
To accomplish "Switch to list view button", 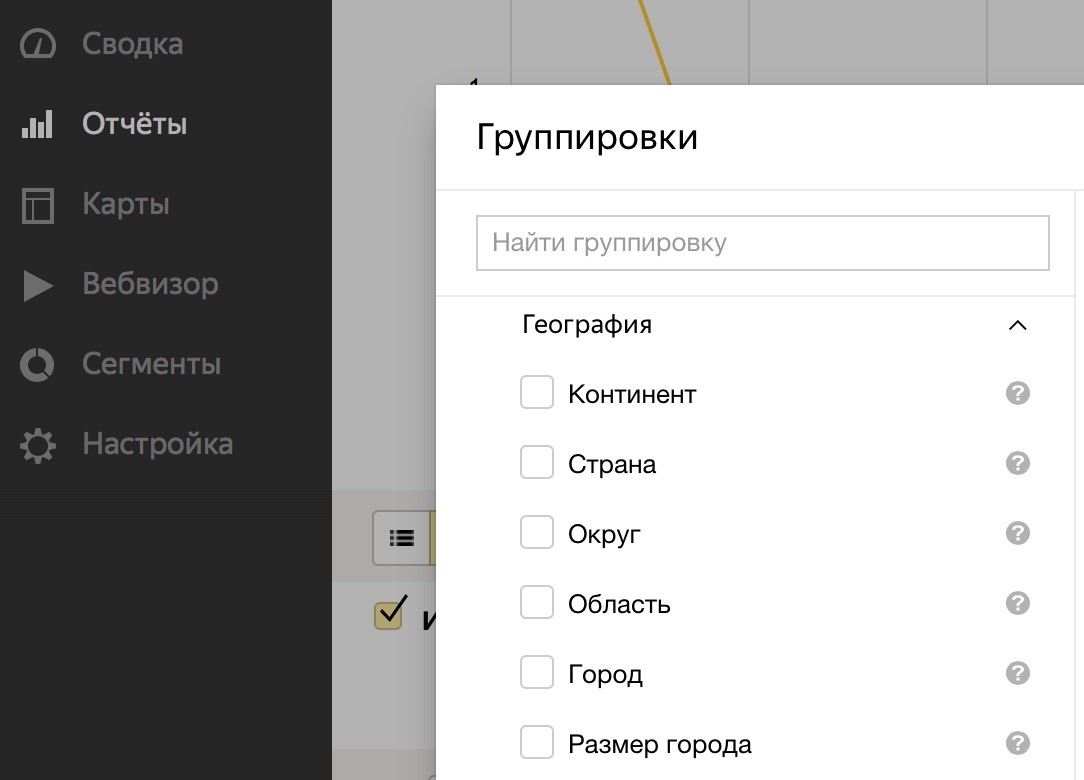I will coord(402,538).
